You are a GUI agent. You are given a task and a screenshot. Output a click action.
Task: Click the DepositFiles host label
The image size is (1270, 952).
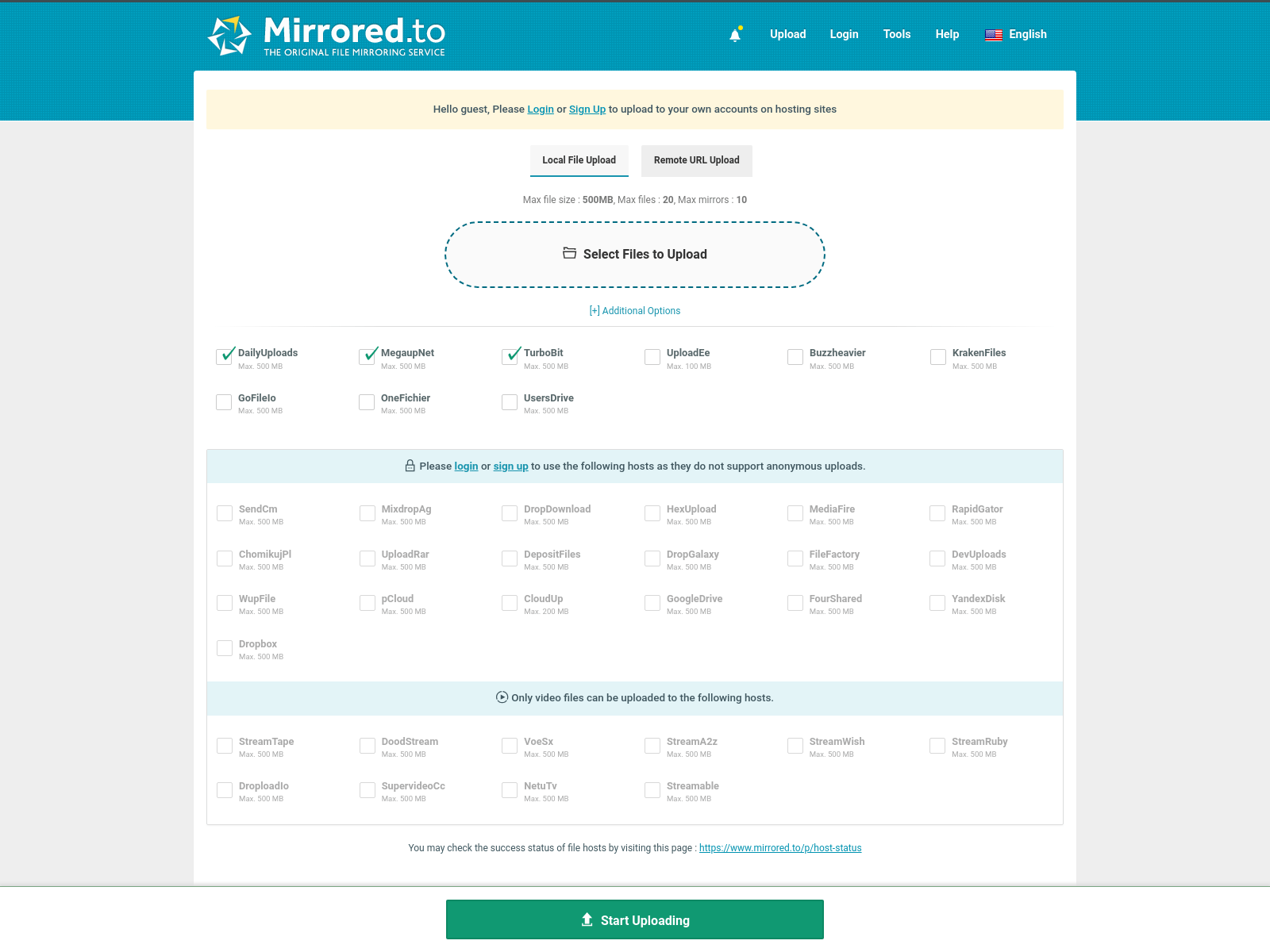(552, 555)
